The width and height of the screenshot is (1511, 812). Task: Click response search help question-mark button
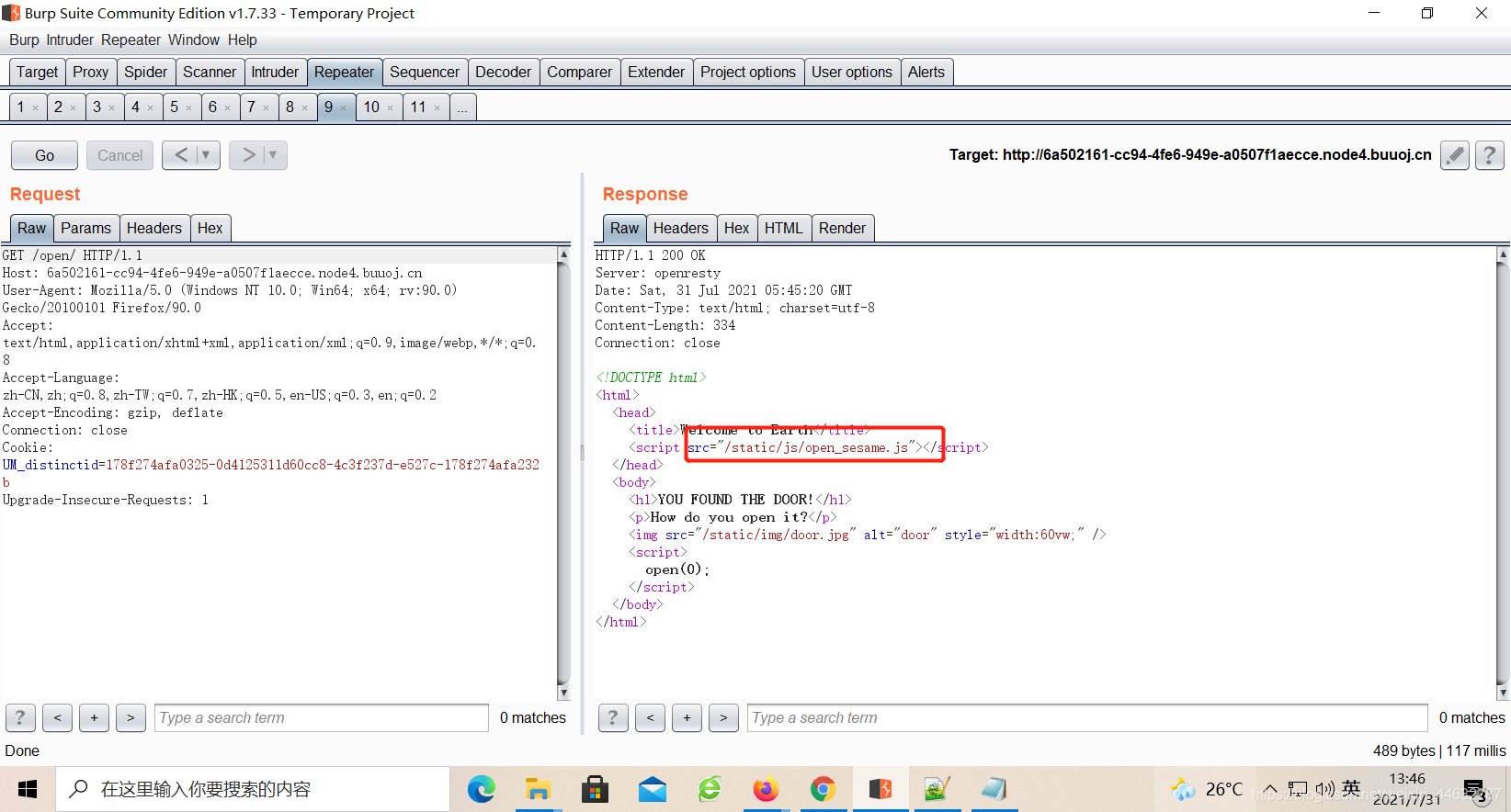(613, 717)
